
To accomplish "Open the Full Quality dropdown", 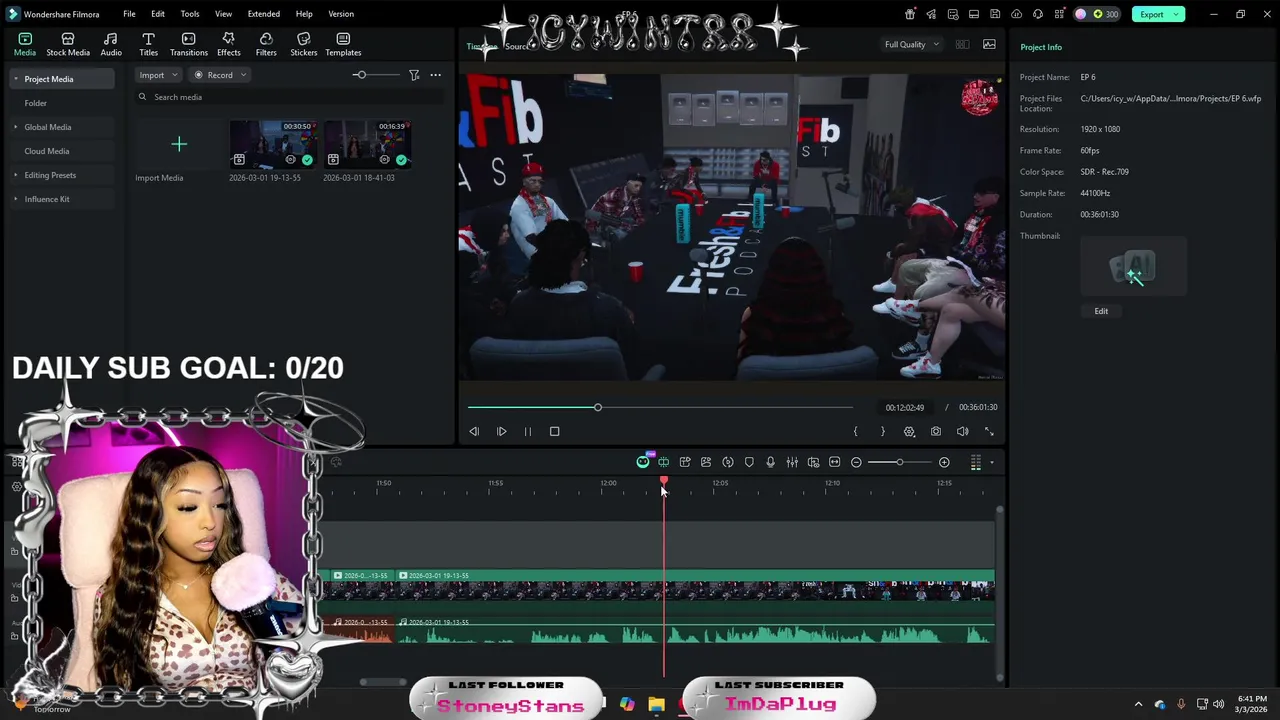I will [911, 44].
